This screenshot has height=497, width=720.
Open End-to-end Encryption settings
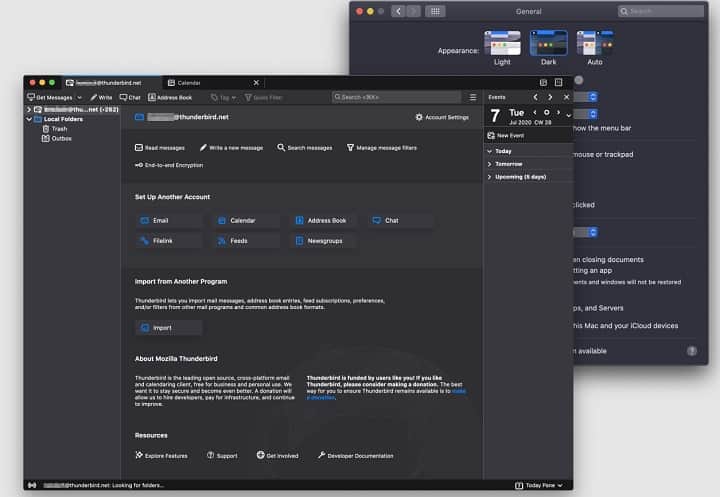click(x=169, y=165)
